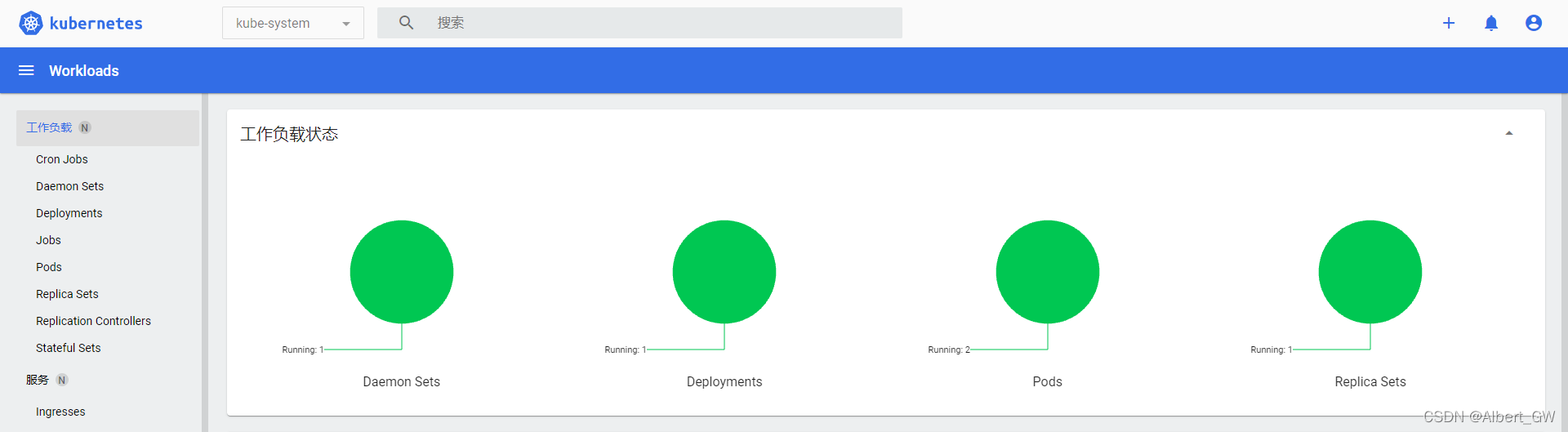Open the kube-system namespace dropdown

[293, 23]
